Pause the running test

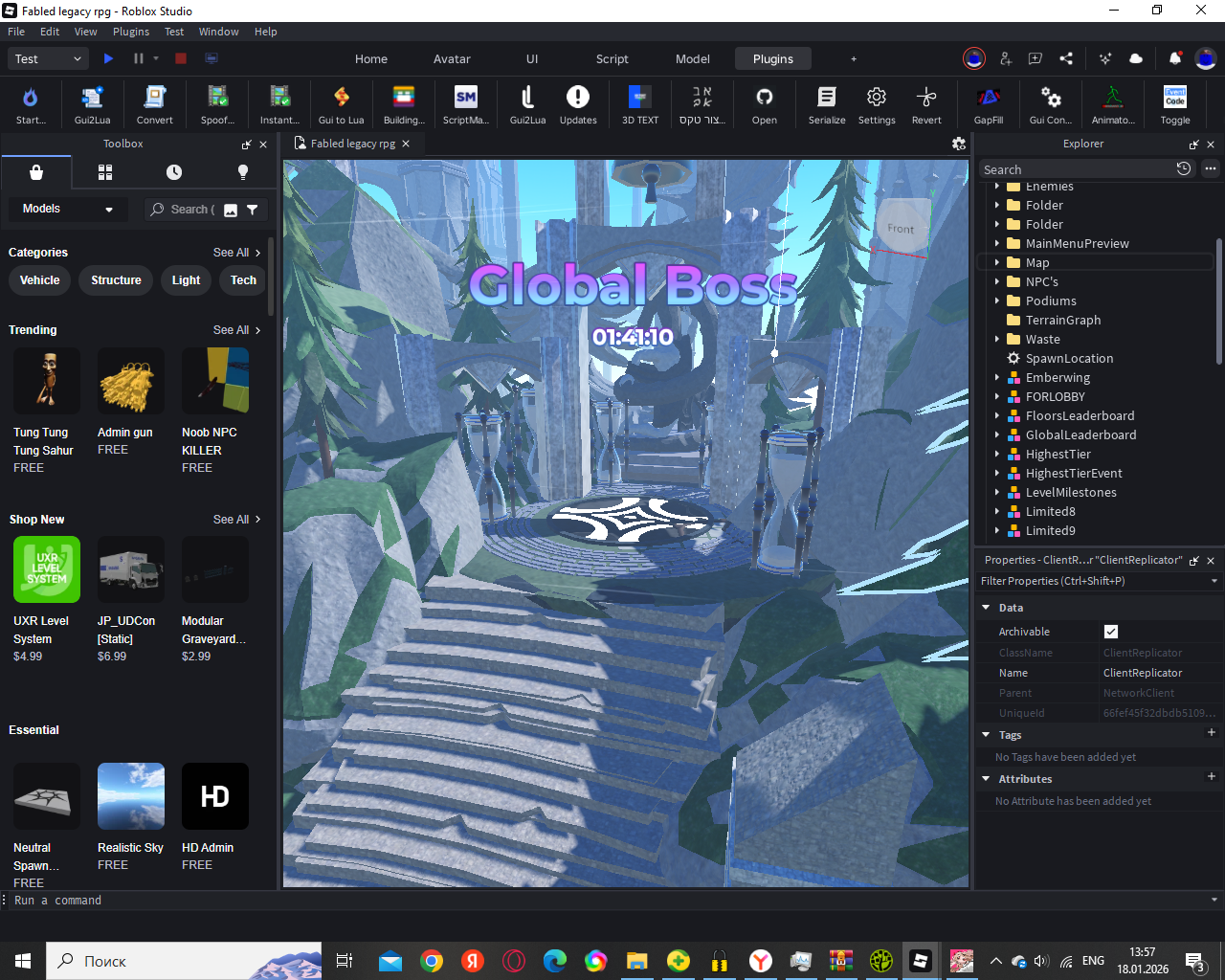(139, 58)
